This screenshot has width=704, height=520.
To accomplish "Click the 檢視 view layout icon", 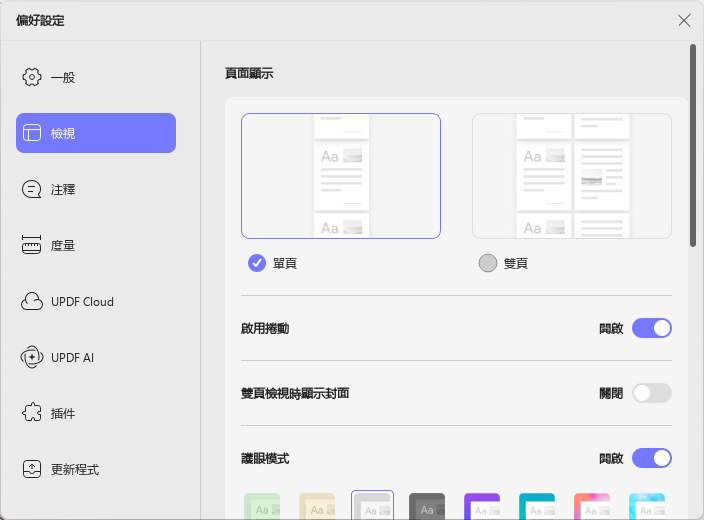I will tap(32, 133).
